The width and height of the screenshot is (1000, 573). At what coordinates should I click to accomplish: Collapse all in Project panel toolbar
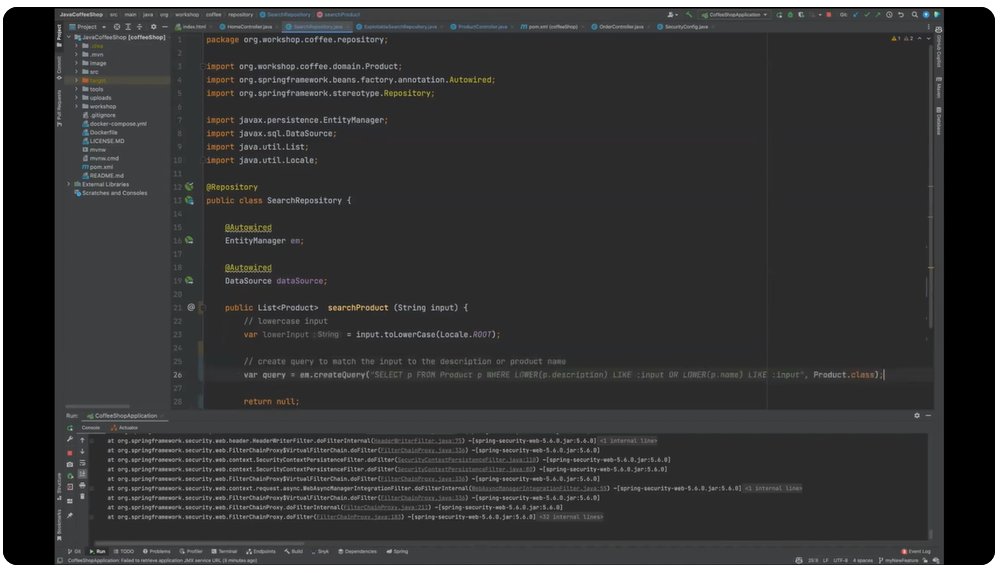(x=140, y=27)
